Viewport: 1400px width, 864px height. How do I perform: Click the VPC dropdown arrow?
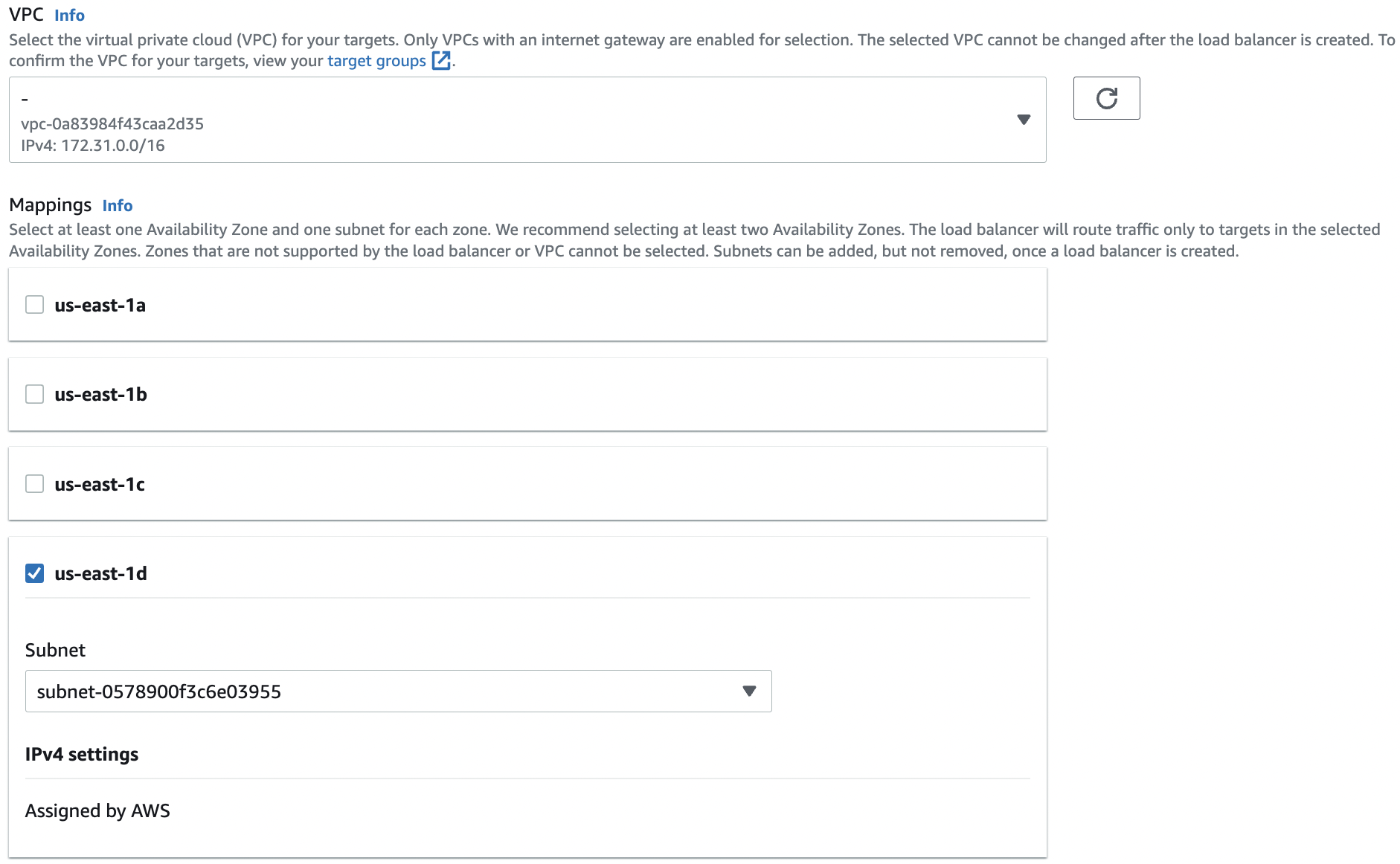tap(1024, 120)
